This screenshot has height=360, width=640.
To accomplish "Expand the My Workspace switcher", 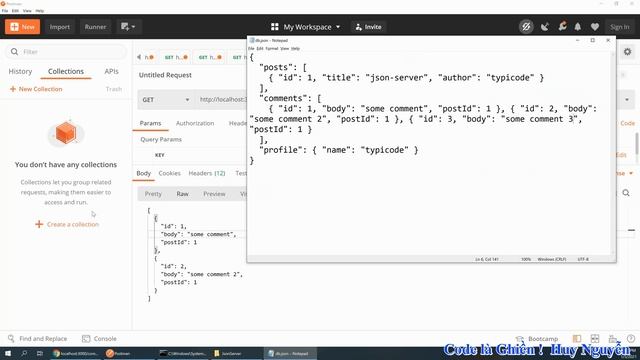I will pos(305,27).
